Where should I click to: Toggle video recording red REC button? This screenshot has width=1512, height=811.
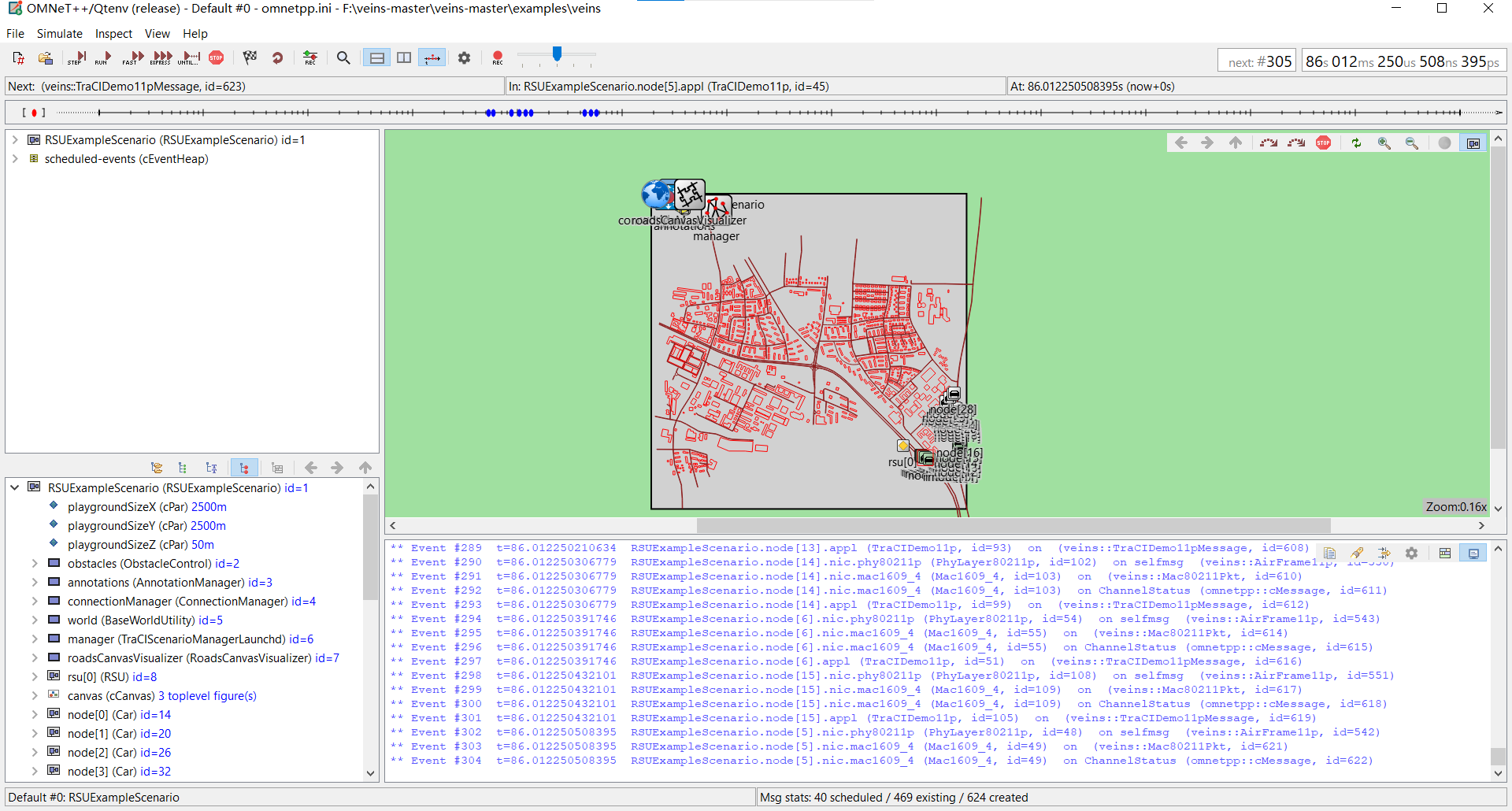(498, 57)
